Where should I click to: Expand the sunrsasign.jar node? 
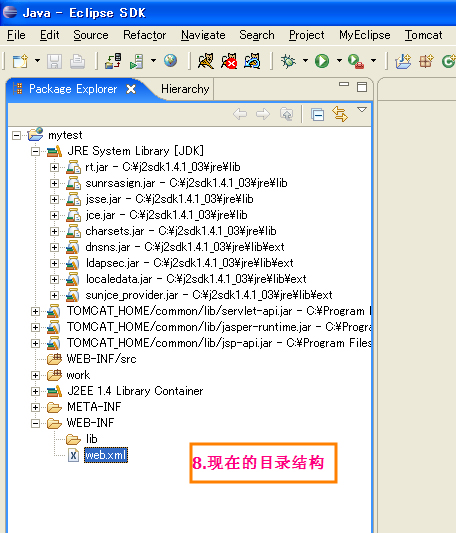tap(54, 183)
